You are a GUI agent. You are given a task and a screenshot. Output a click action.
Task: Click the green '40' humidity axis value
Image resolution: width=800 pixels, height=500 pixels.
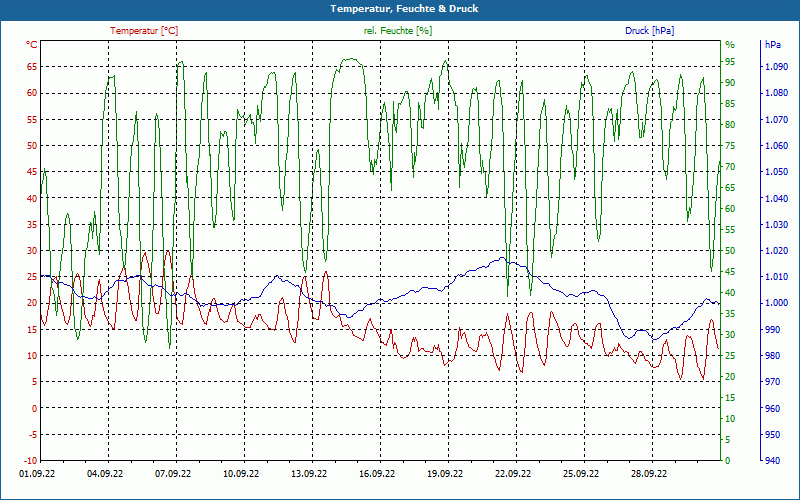point(731,293)
